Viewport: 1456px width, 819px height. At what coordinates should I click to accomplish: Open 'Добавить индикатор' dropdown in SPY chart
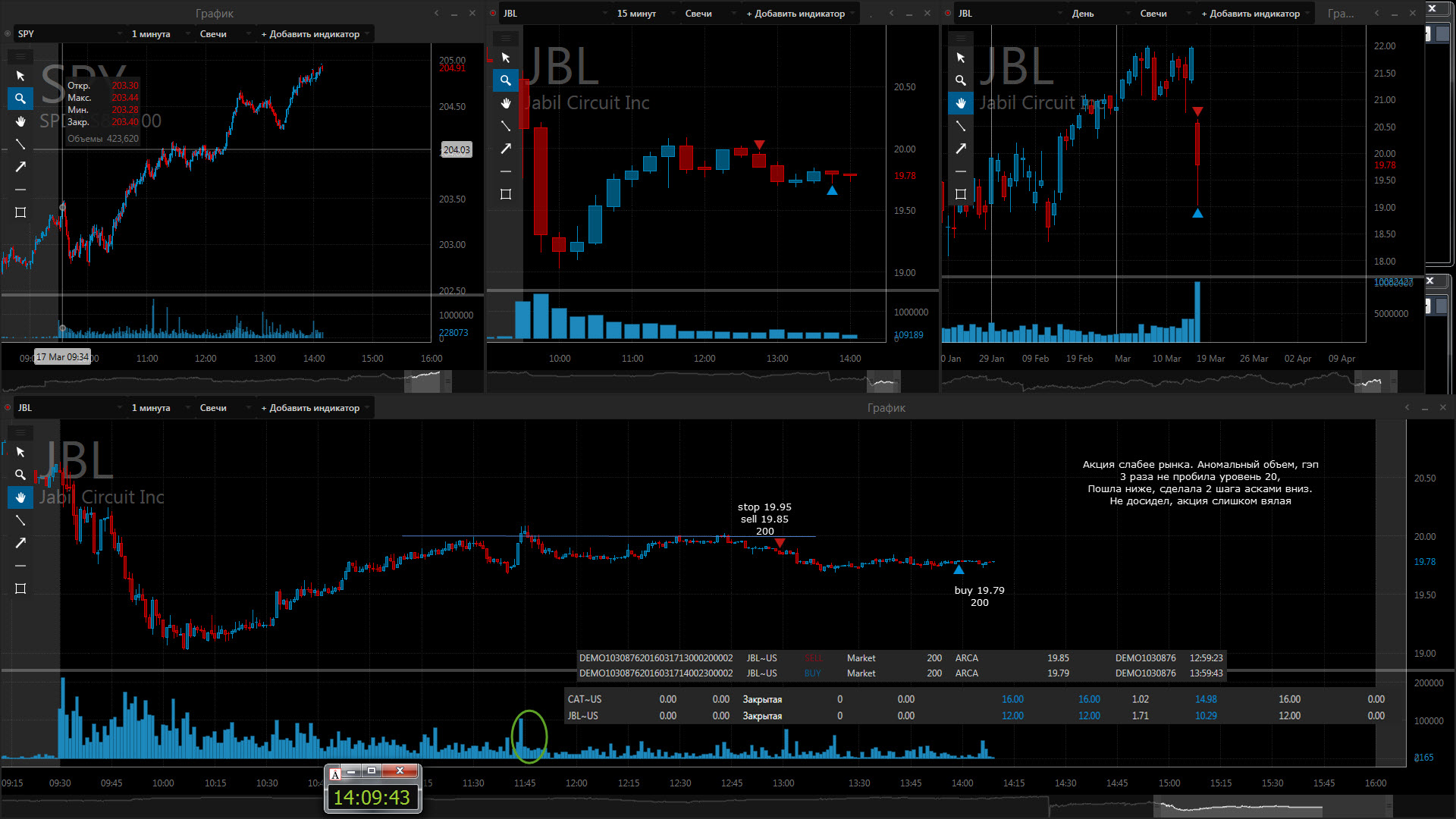point(315,33)
